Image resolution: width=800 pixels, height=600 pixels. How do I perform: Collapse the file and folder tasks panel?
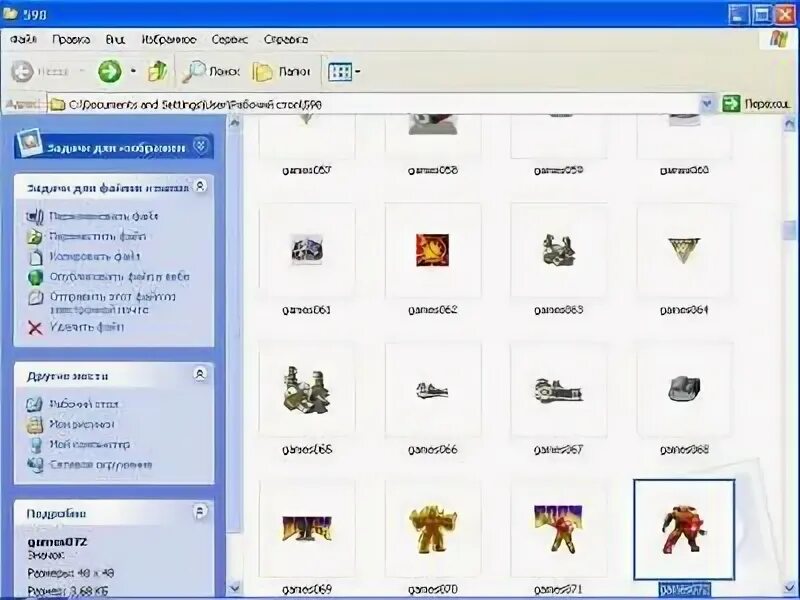201,186
